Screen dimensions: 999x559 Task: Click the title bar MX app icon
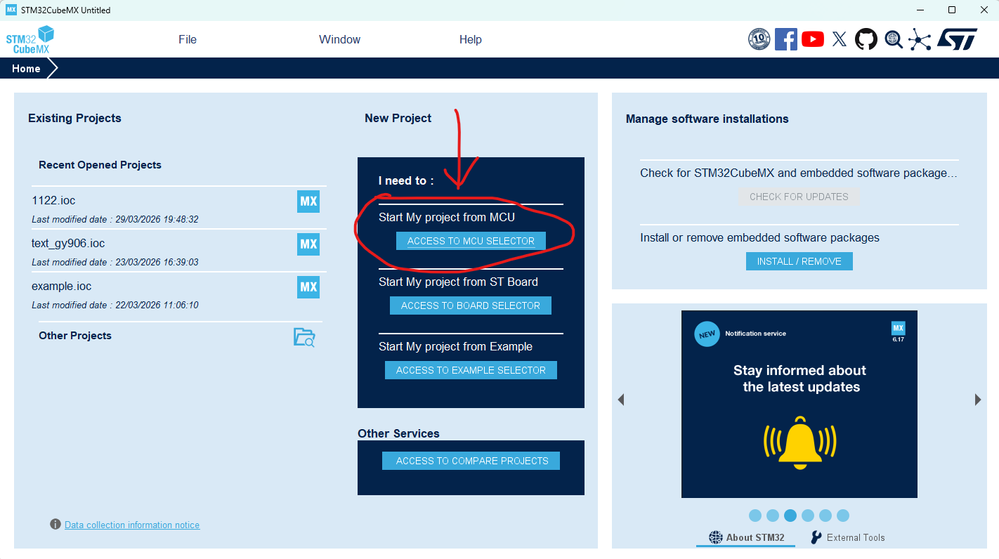click(x=11, y=10)
